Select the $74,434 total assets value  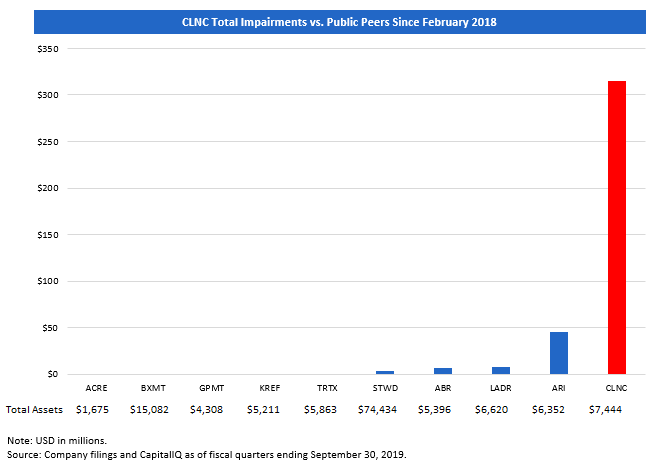click(x=385, y=410)
